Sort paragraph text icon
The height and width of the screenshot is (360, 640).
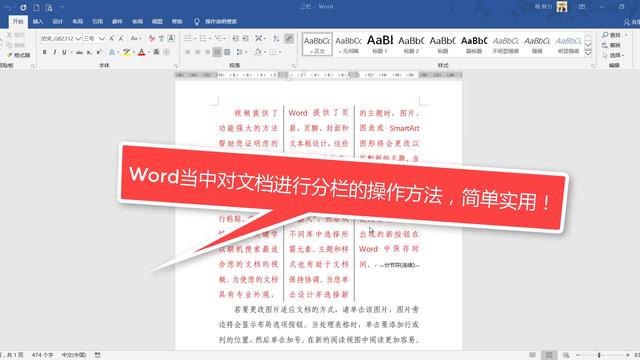coord(276,38)
